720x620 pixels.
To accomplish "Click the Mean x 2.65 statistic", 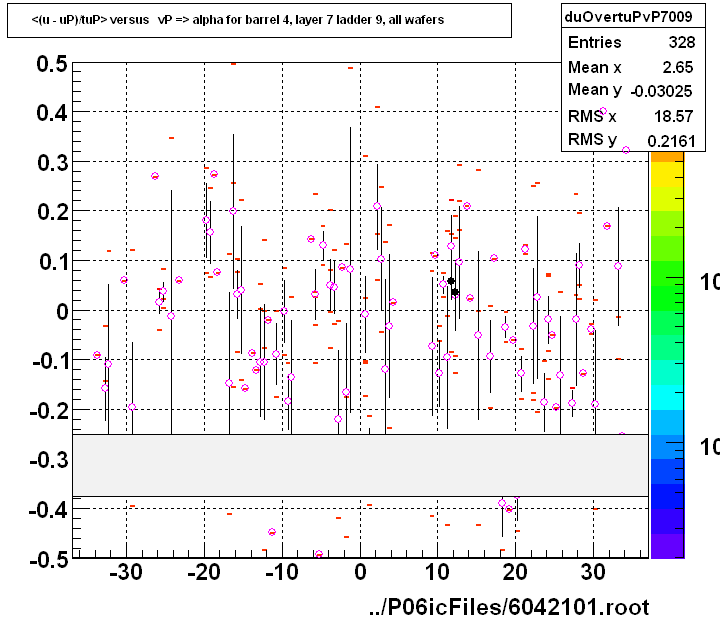I will pyautogui.click(x=630, y=68).
